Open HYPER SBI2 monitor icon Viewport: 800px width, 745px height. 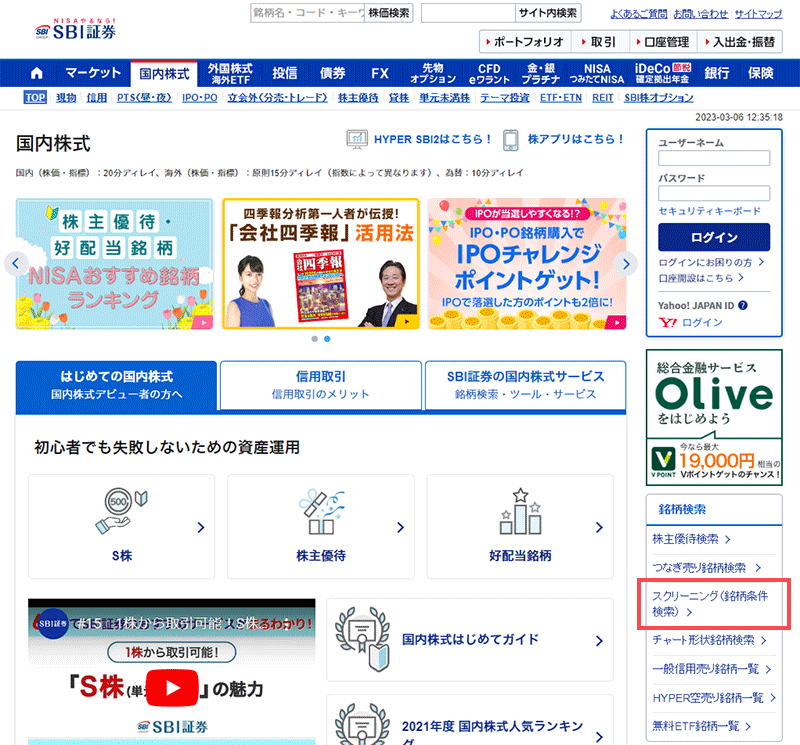pos(357,139)
